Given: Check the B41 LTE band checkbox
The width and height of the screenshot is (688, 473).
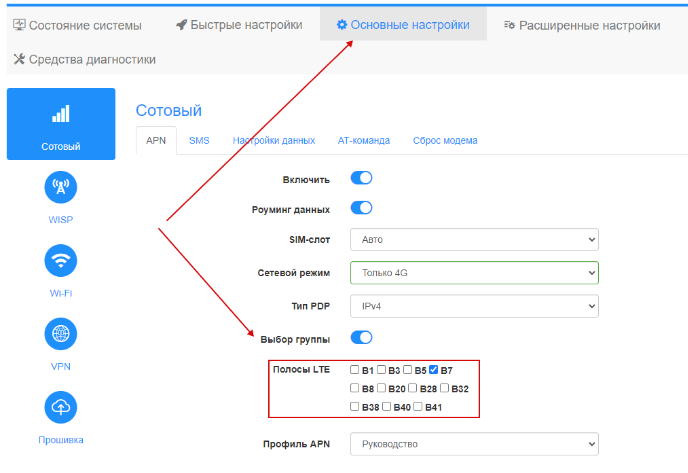Looking at the screenshot, I should (418, 406).
